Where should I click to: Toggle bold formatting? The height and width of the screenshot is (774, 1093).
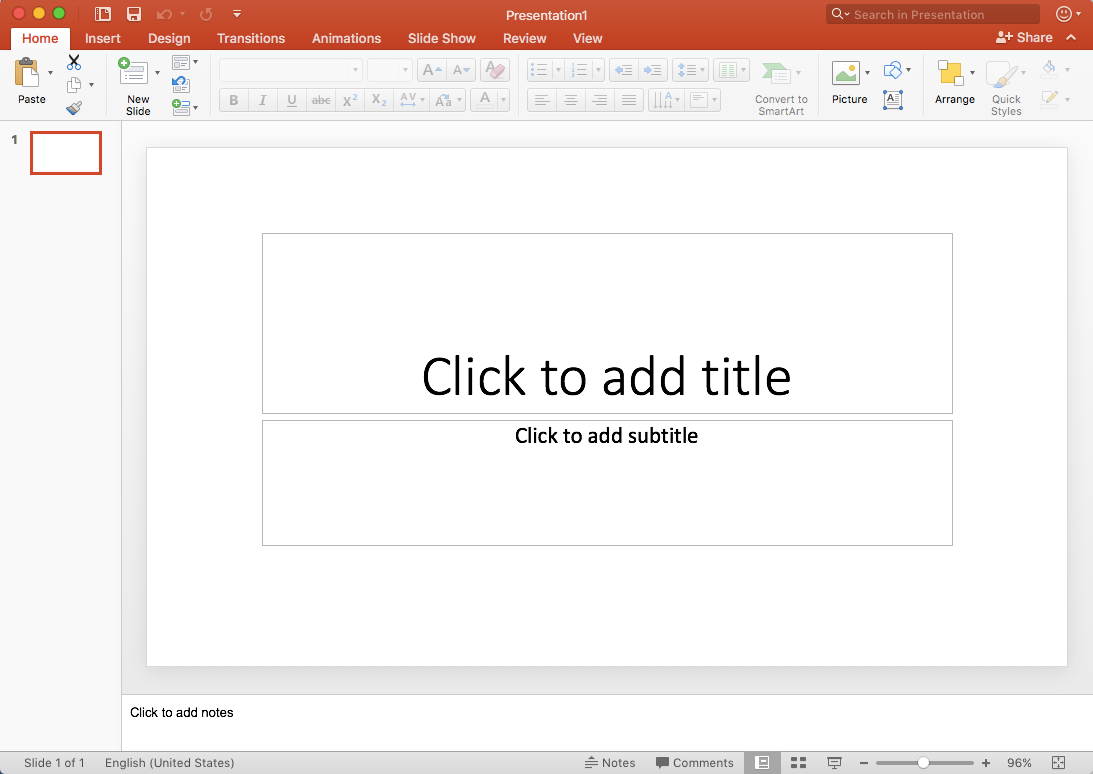(x=233, y=100)
